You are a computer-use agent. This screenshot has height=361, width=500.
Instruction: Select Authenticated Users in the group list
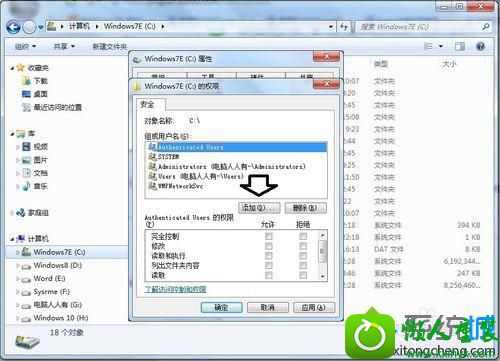(x=236, y=147)
